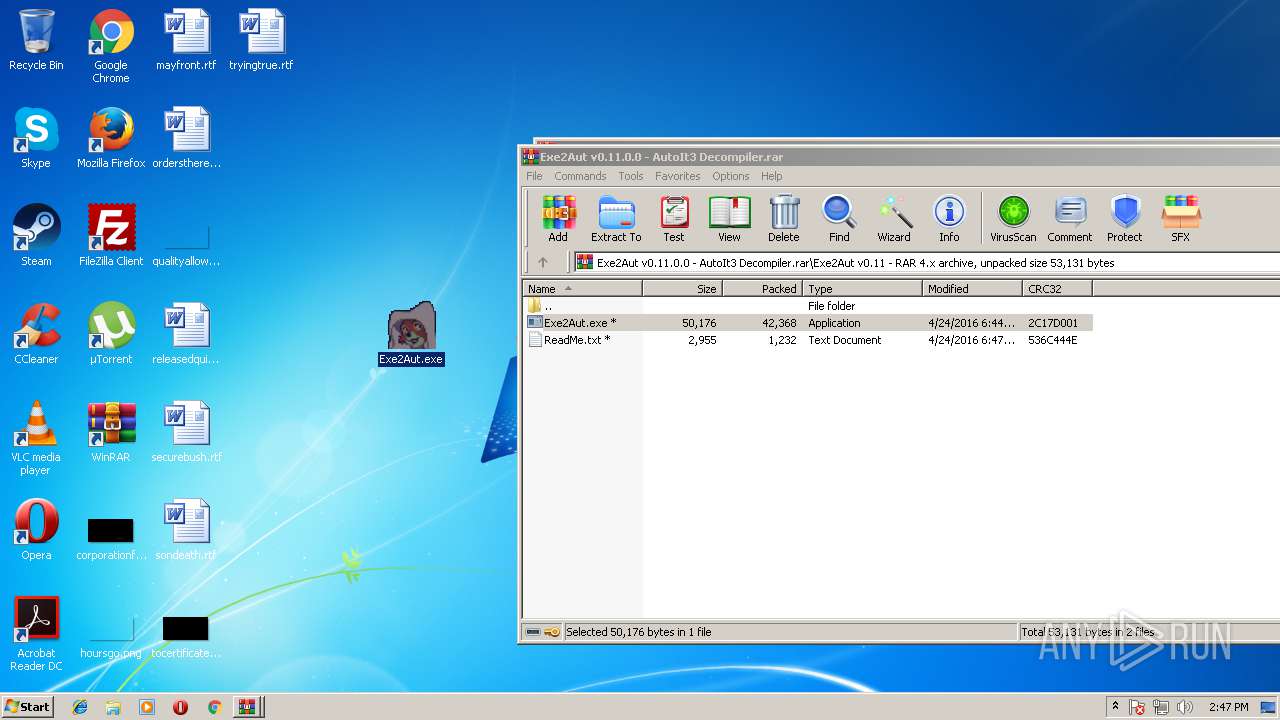The image size is (1280, 720).
Task: Open Windows Explorer from the taskbar
Action: (113, 707)
